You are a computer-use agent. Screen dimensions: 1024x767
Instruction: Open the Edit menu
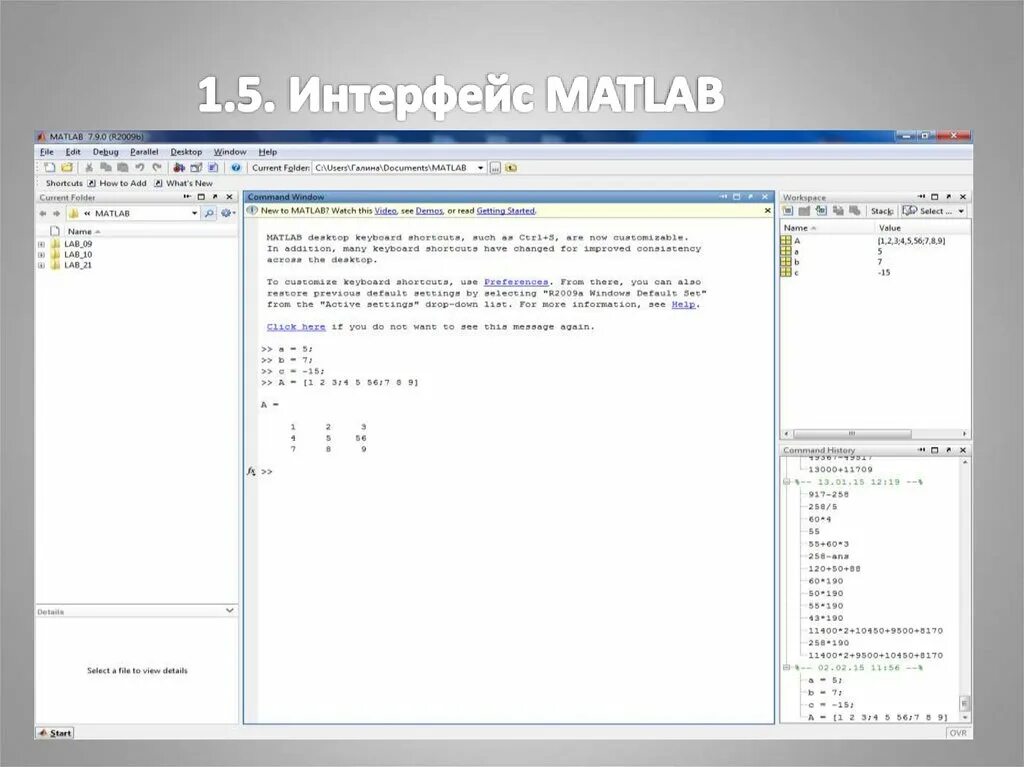click(x=72, y=152)
